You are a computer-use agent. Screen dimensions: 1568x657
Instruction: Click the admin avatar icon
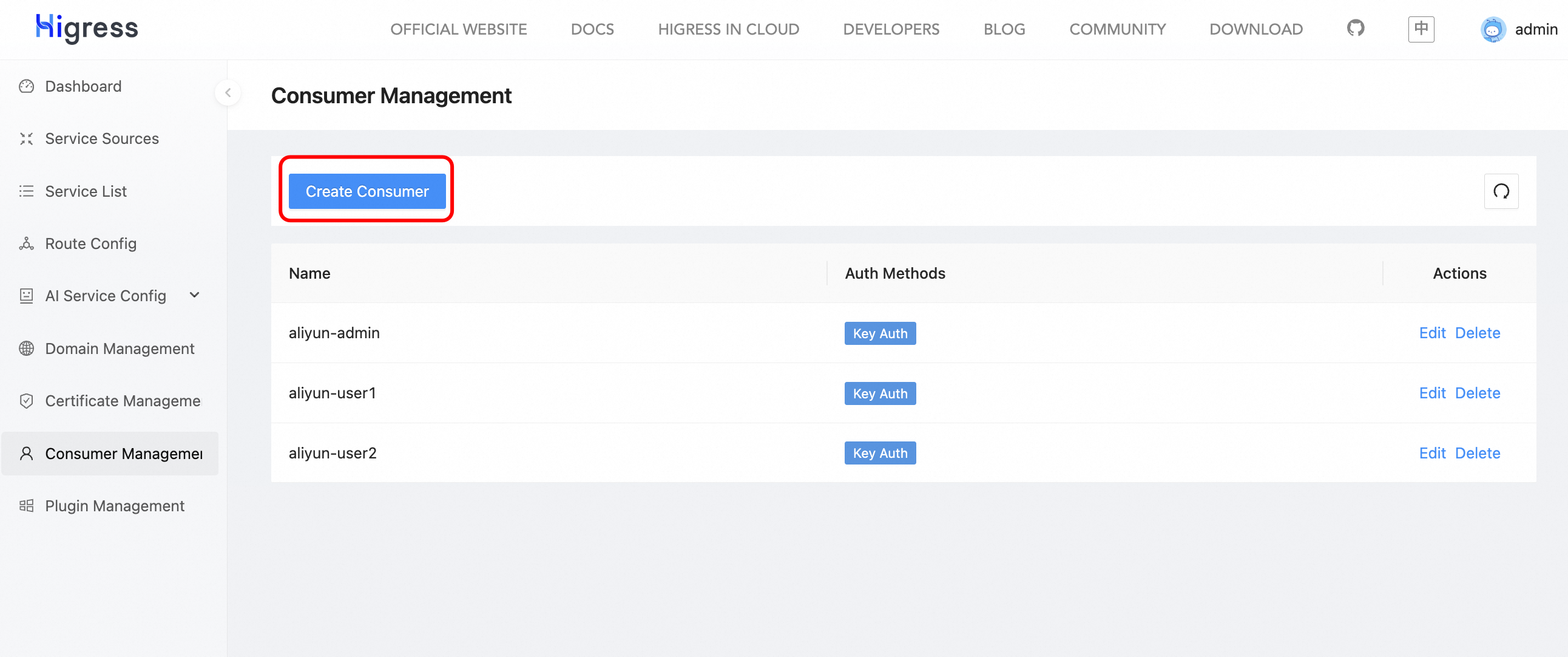(x=1493, y=29)
